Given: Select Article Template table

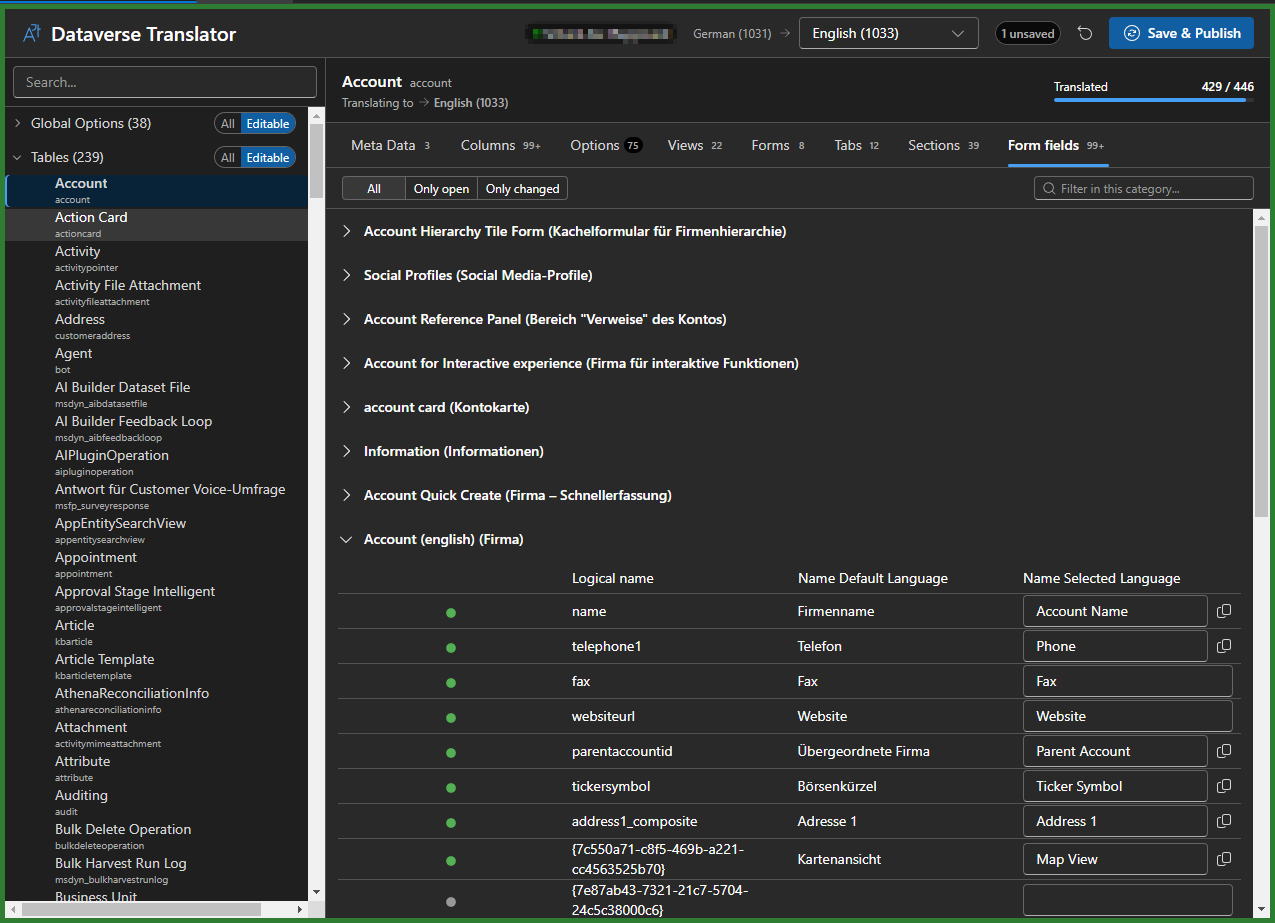Looking at the screenshot, I should (x=157, y=666).
